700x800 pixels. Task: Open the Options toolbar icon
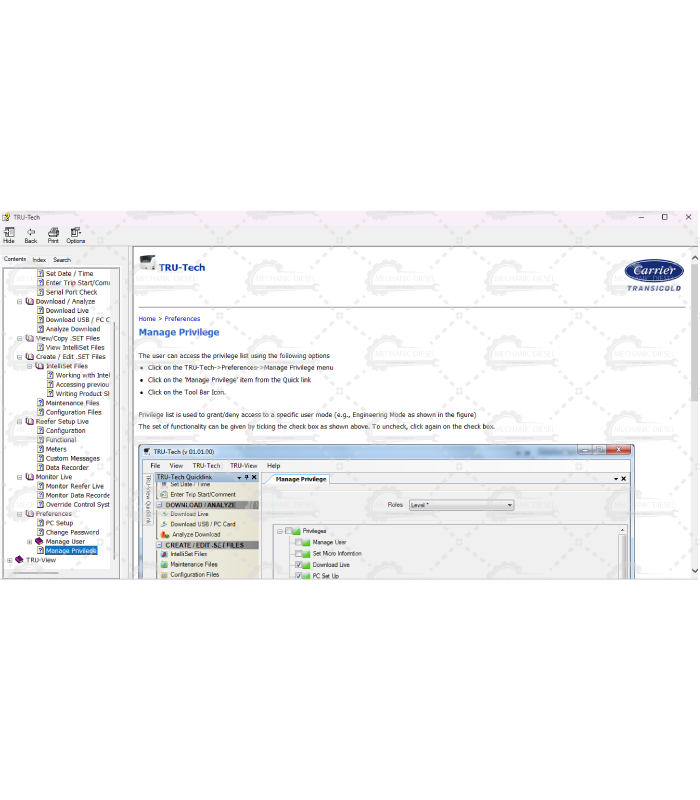pos(76,234)
